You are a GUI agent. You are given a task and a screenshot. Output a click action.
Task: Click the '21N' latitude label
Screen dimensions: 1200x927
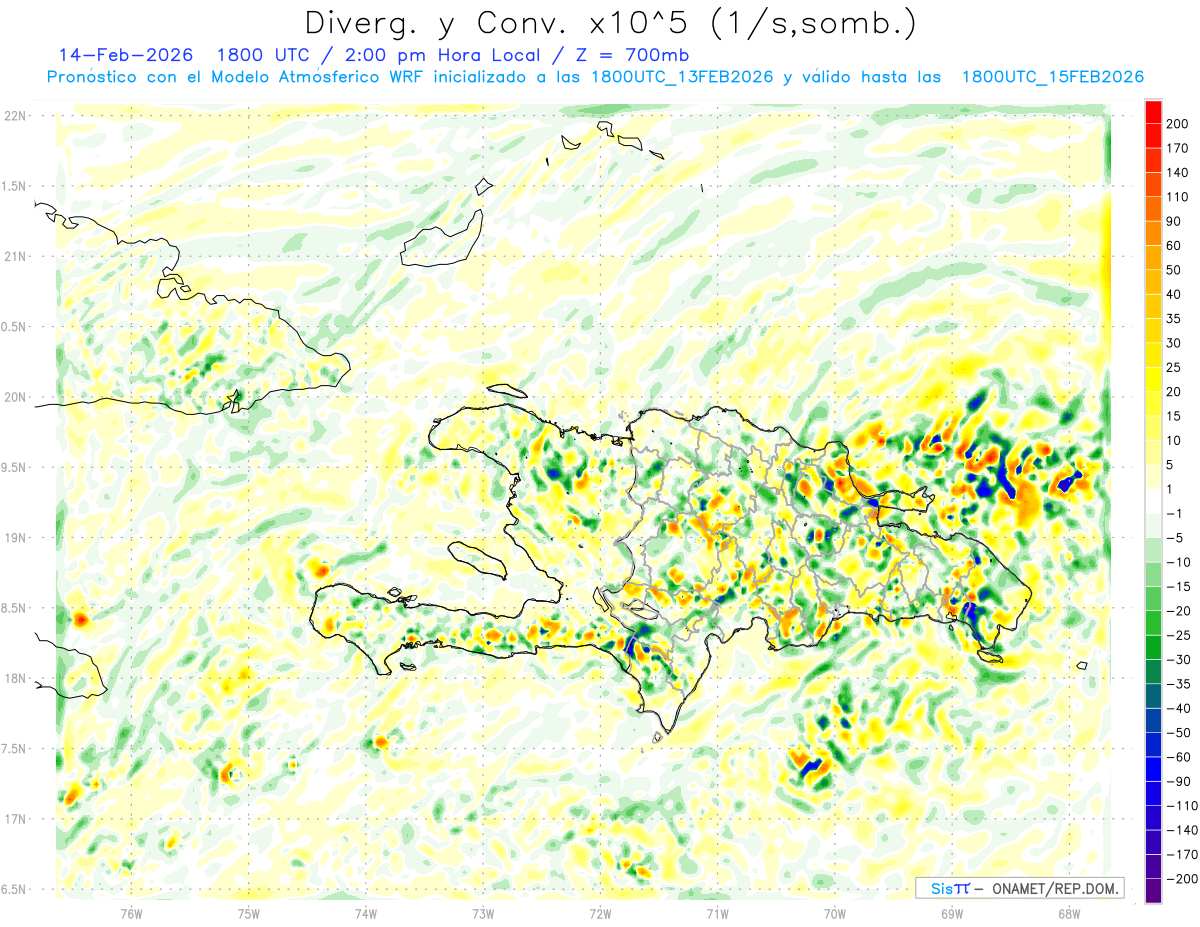(x=15, y=256)
